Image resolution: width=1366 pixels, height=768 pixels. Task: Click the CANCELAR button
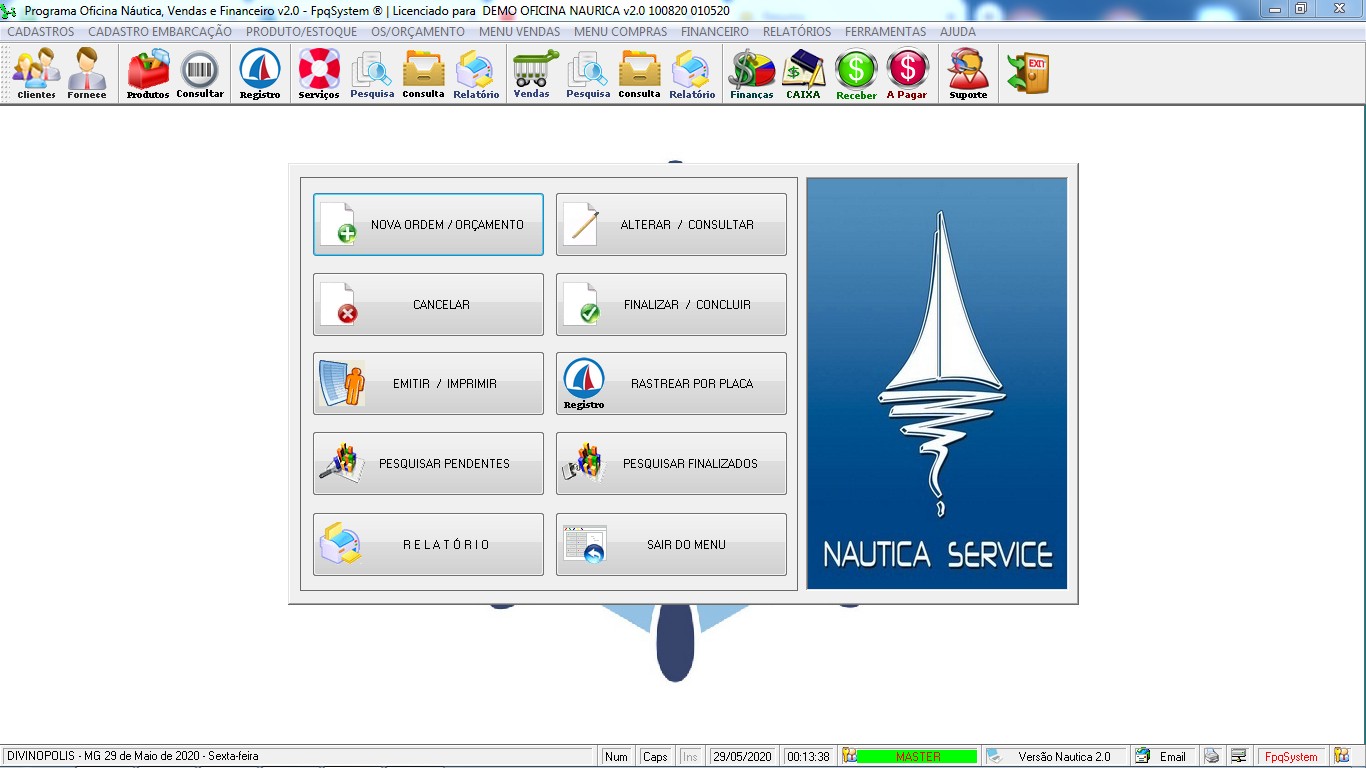point(428,305)
